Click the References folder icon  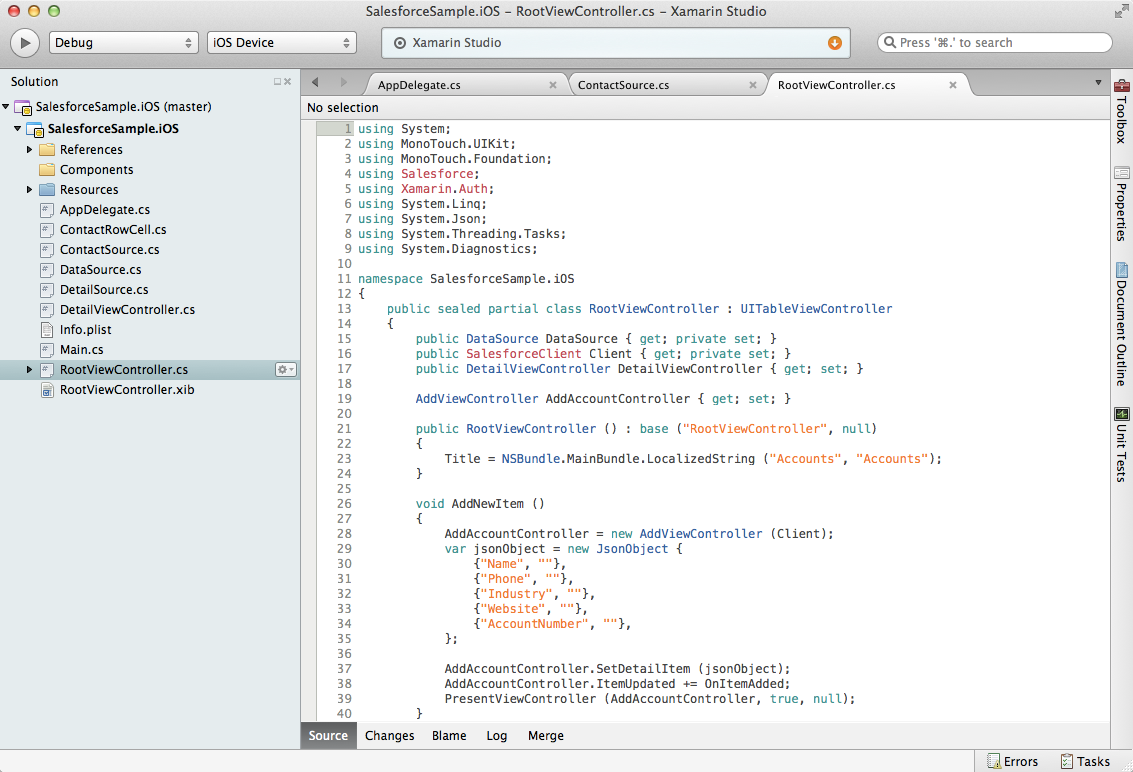click(x=47, y=150)
